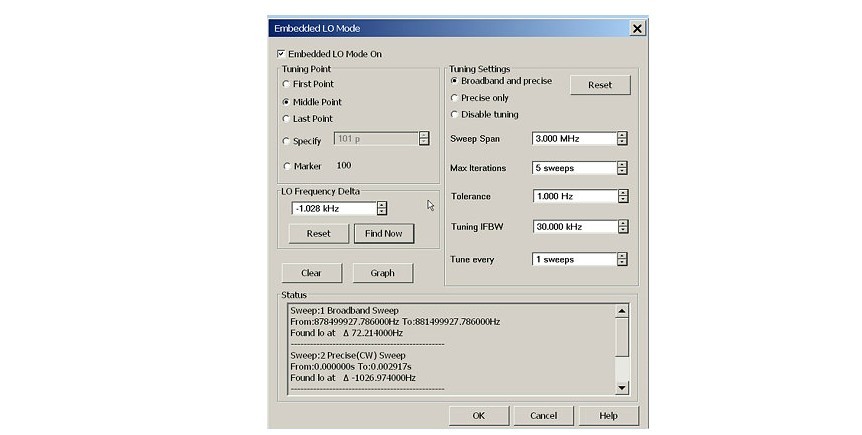
Task: Click inside the Sweep Span field
Action: coord(573,139)
